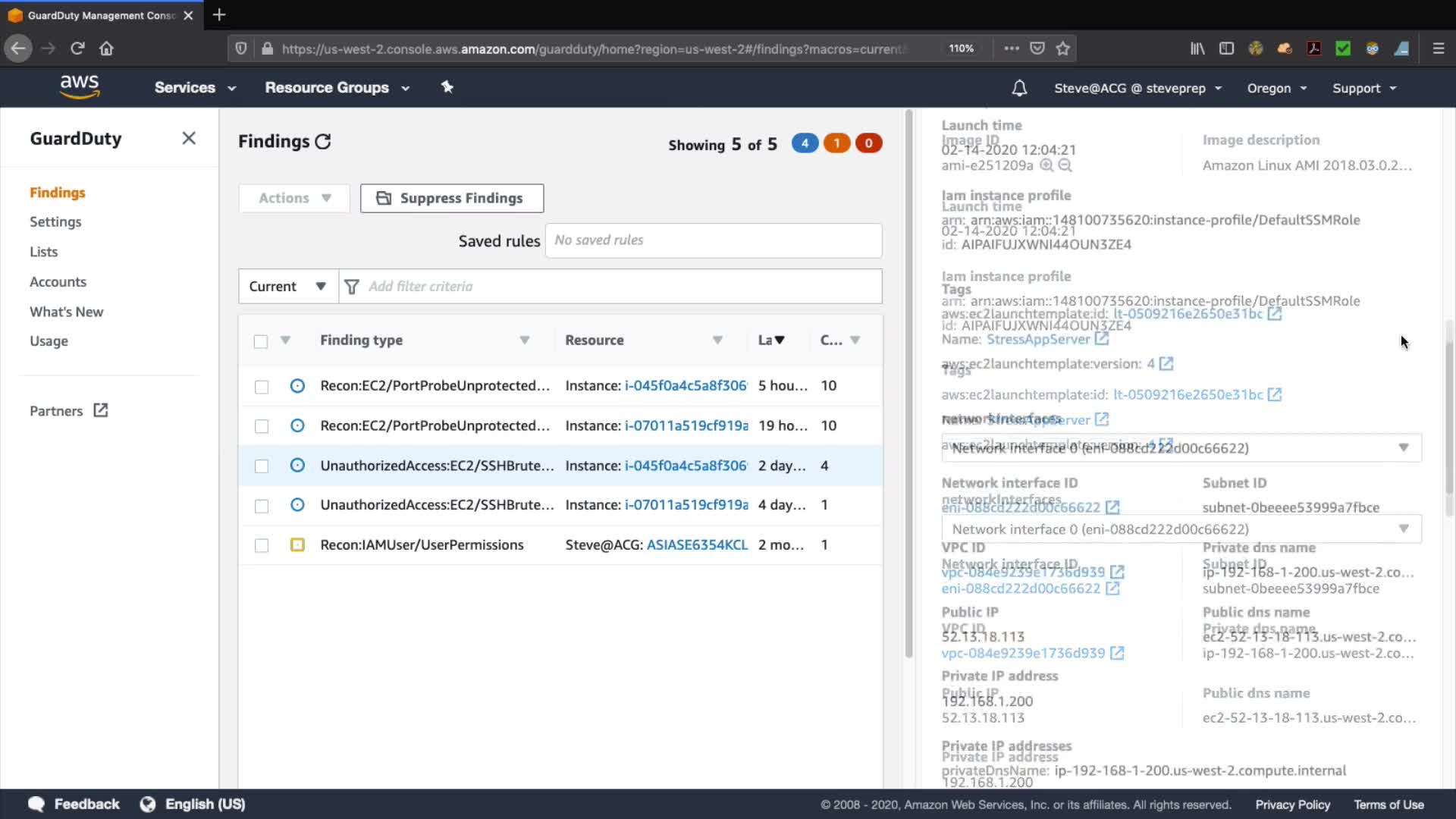Click zoom-in filter icon next to ami-e251209a

click(1046, 165)
